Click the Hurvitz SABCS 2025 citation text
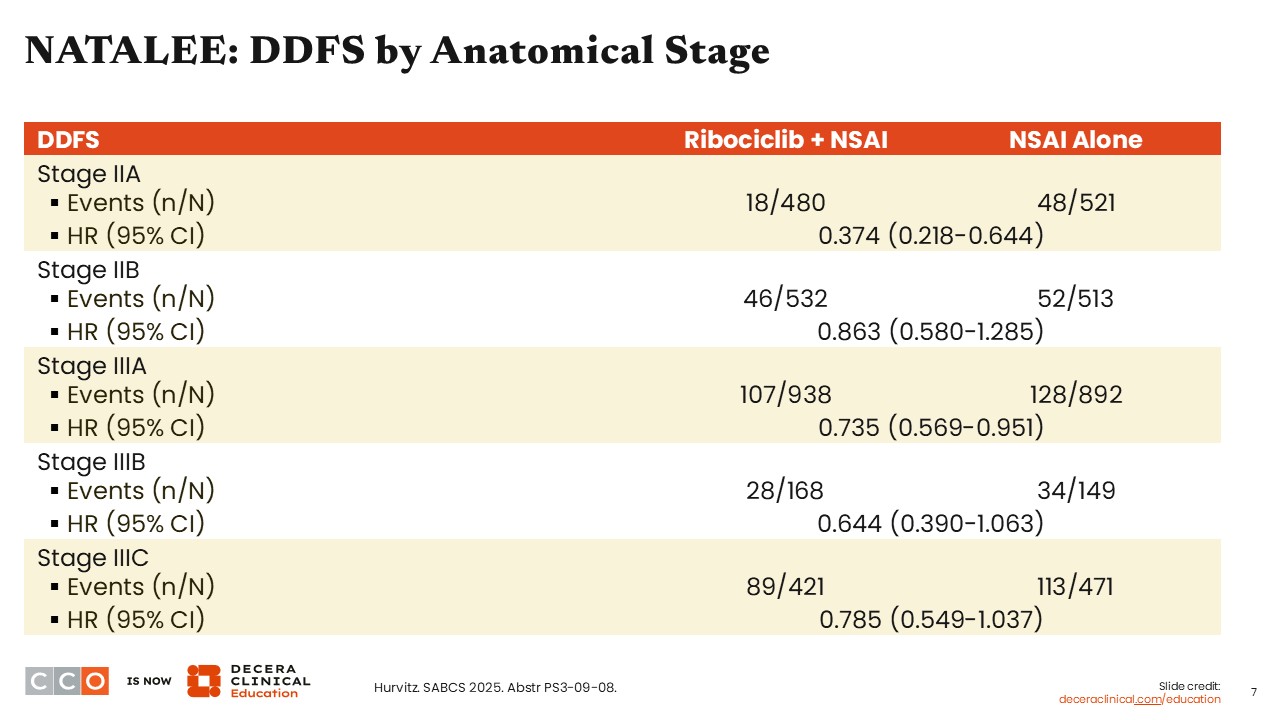Viewport: 1280px width, 720px height. point(495,687)
